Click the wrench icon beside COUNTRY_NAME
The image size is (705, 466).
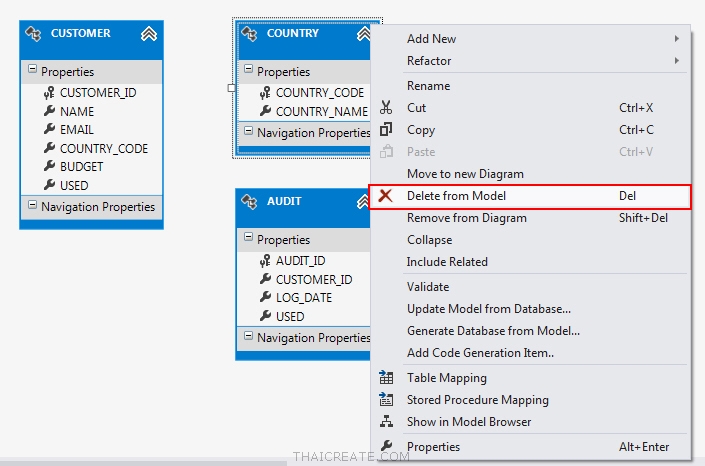(x=265, y=111)
